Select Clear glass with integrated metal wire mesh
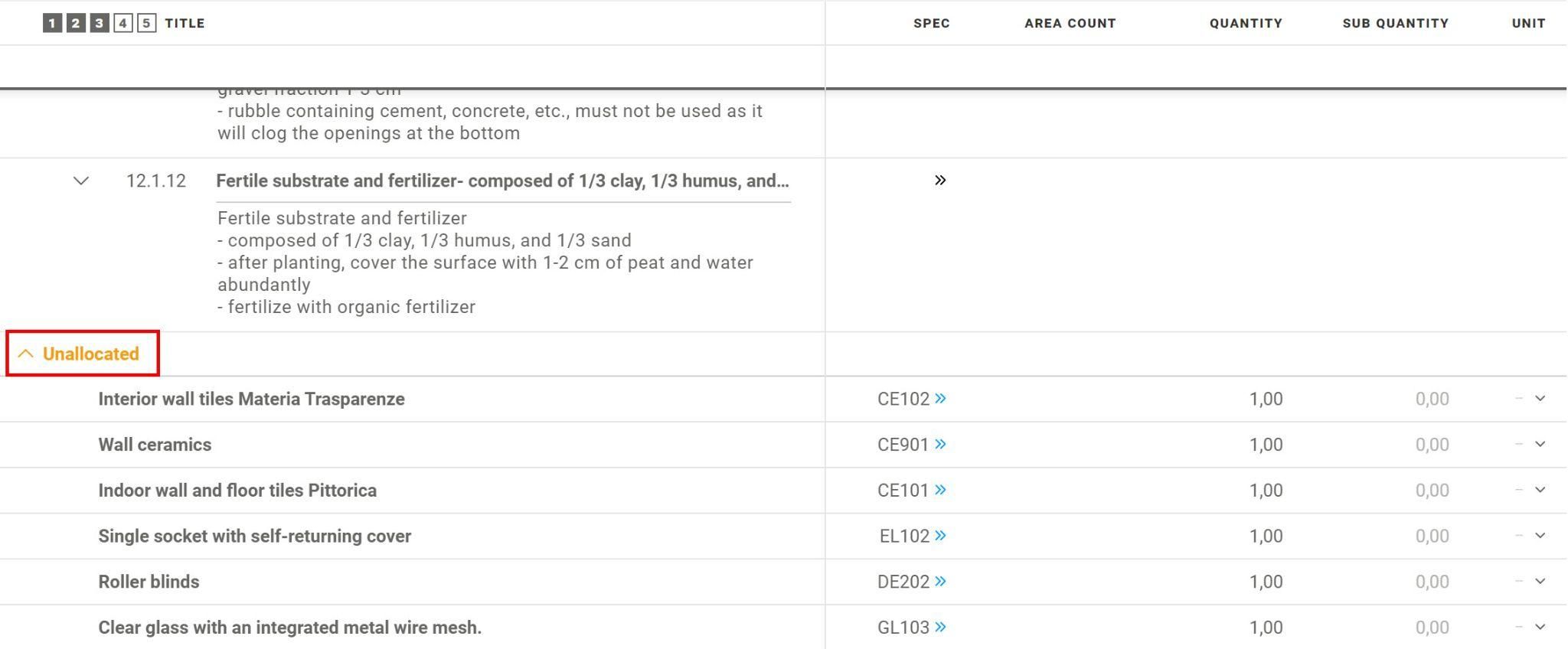Image resolution: width=1568 pixels, height=649 pixels. tap(289, 628)
